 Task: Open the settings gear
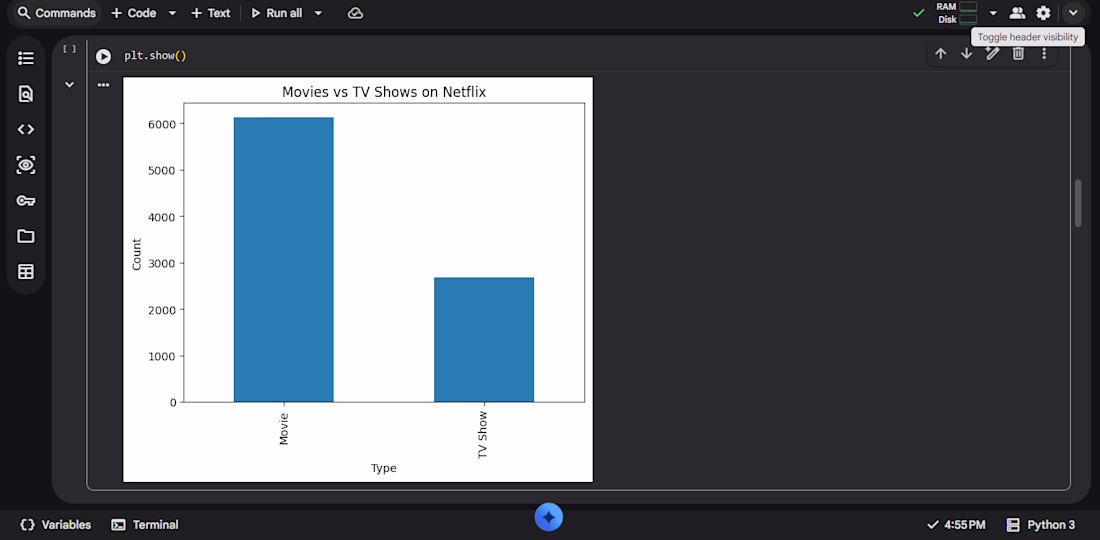click(1044, 13)
